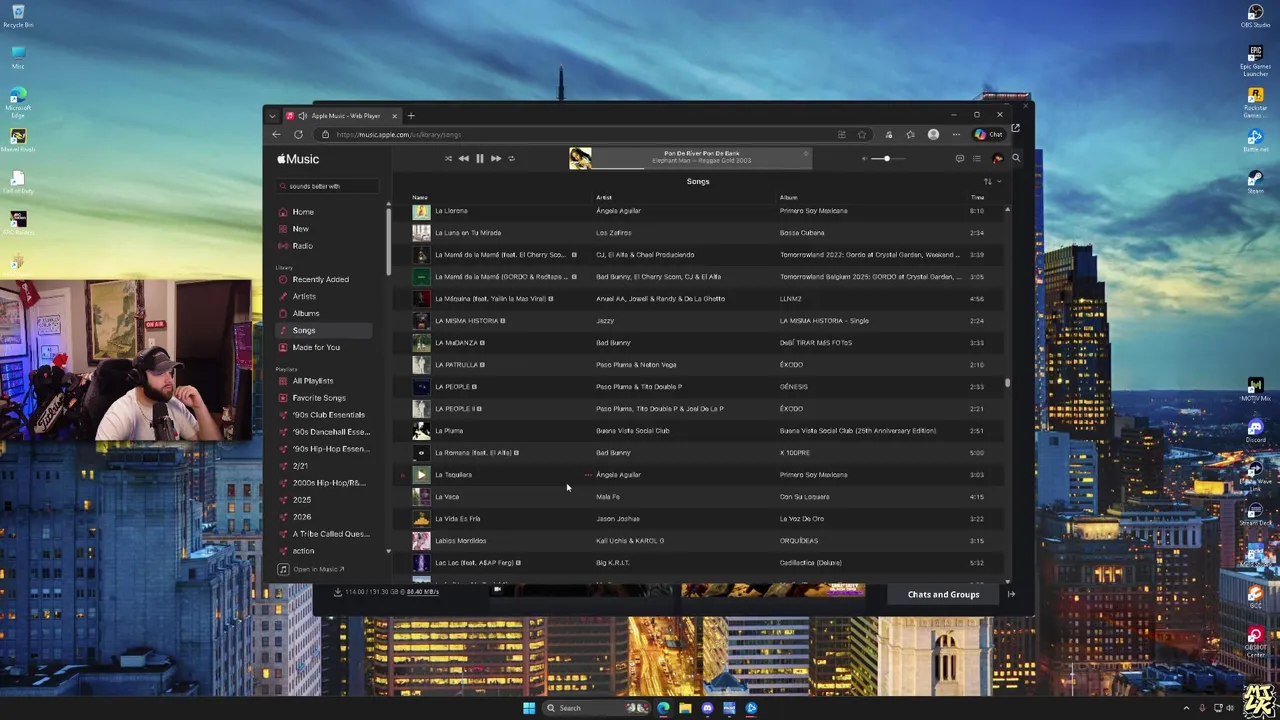Favorite the playing song with the star
Screen dimensions: 1280x720
[805, 154]
